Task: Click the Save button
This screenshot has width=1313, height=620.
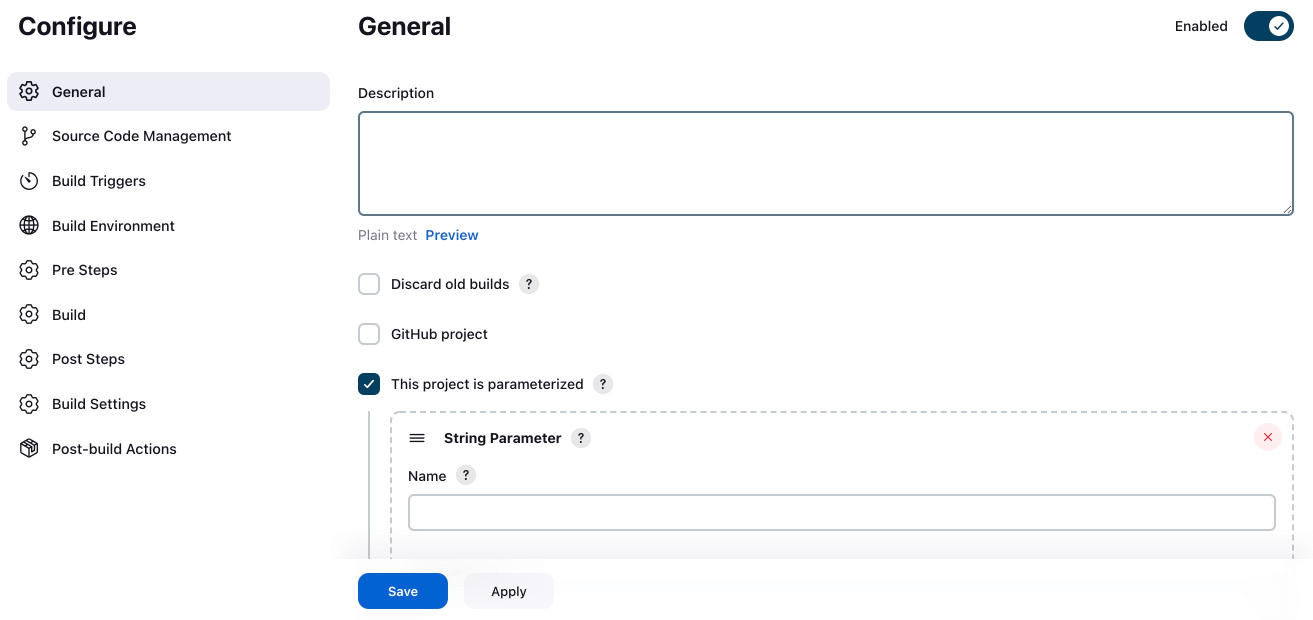Action: pos(403,591)
